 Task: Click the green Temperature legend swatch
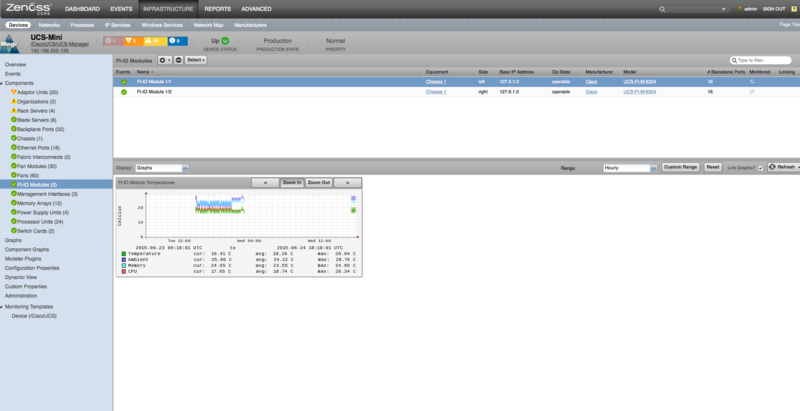pos(123,253)
